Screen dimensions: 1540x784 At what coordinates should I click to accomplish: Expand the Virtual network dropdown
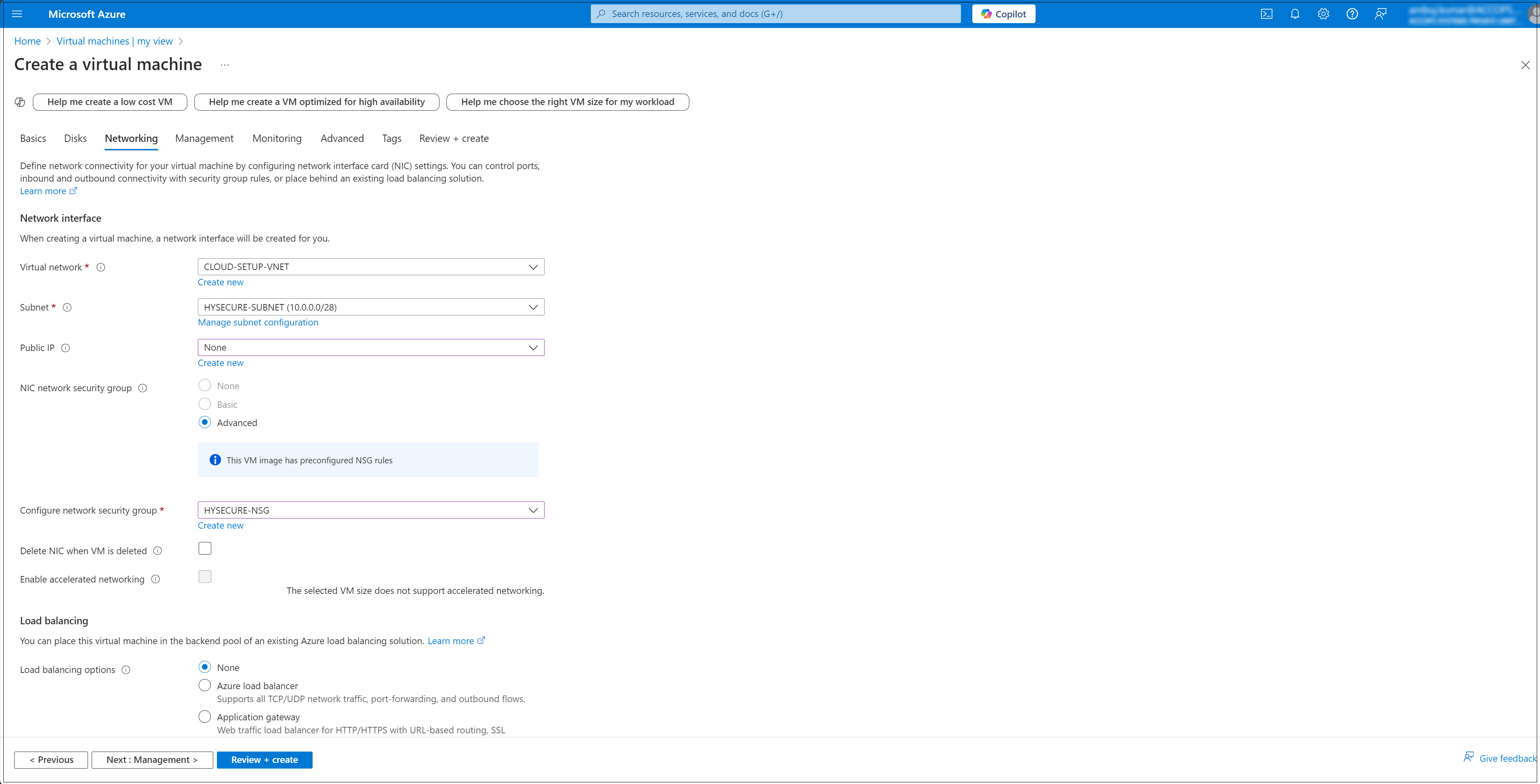click(371, 266)
